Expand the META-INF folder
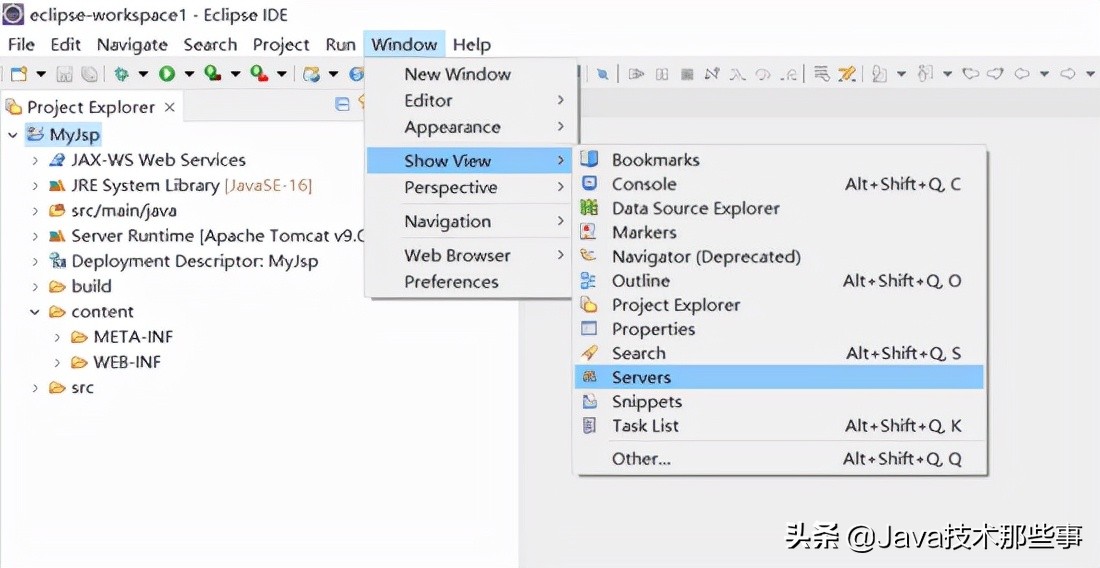 tap(58, 337)
